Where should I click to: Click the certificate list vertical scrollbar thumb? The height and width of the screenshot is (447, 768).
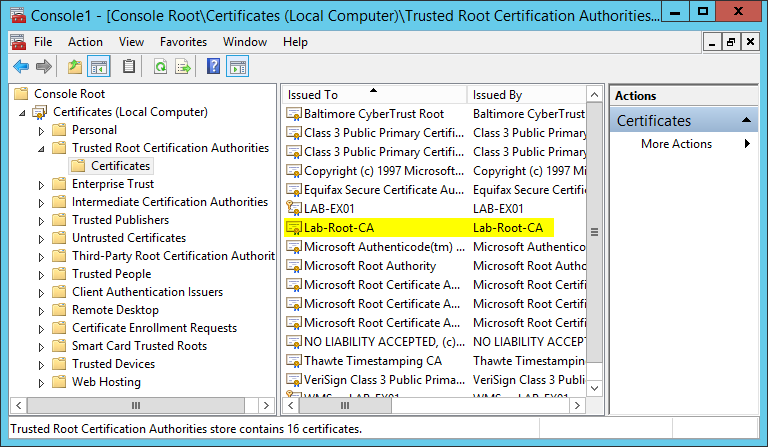pos(594,232)
